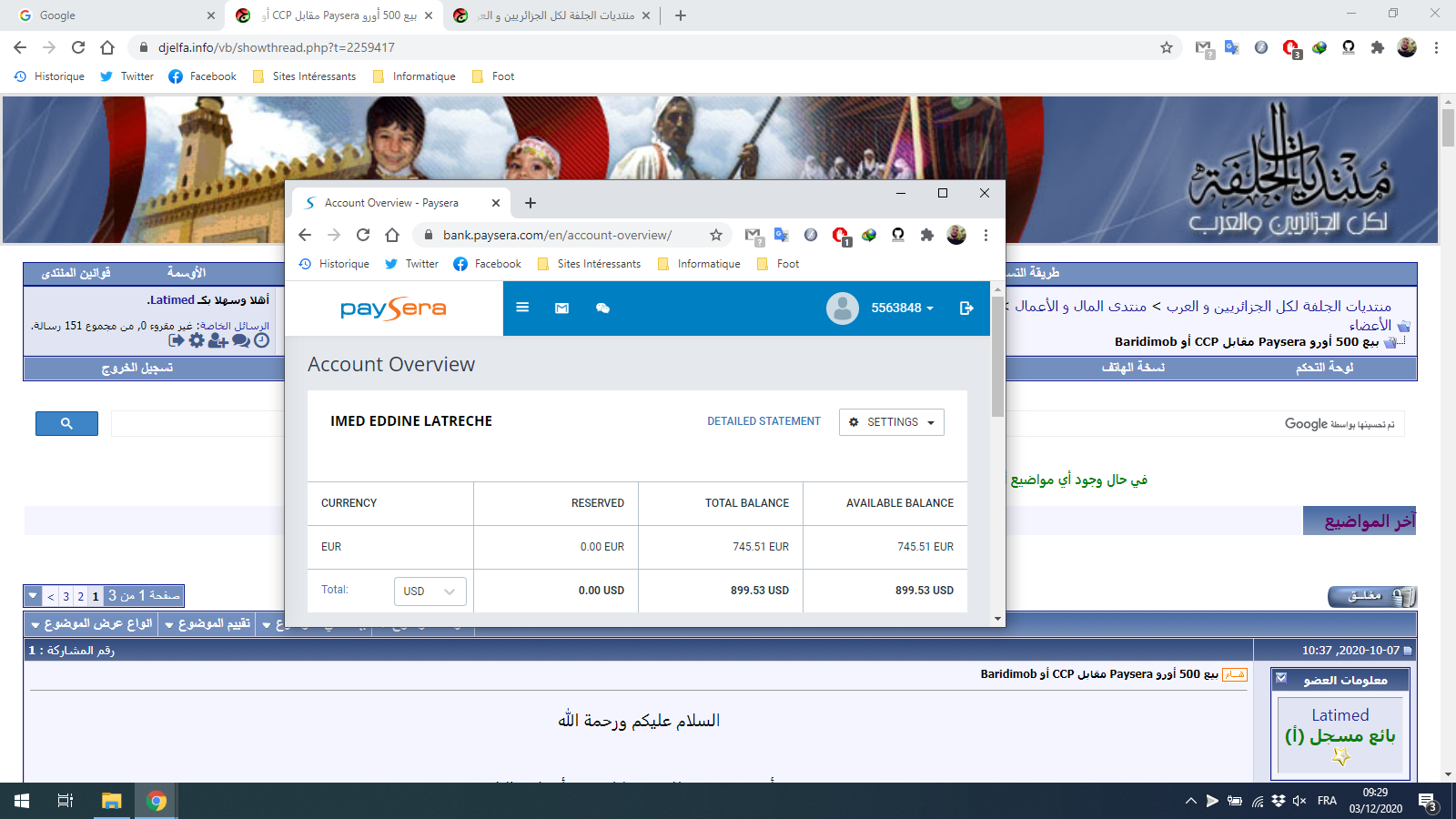
Task: Bookmark the Paysera page with star icon
Action: pos(716,235)
